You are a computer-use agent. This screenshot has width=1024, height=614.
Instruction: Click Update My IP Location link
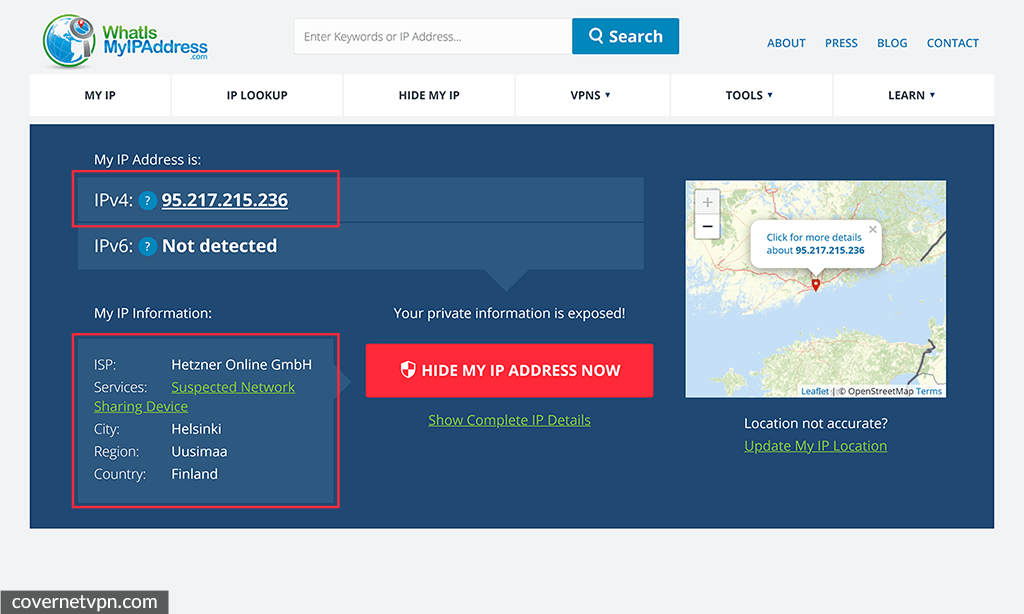(816, 446)
